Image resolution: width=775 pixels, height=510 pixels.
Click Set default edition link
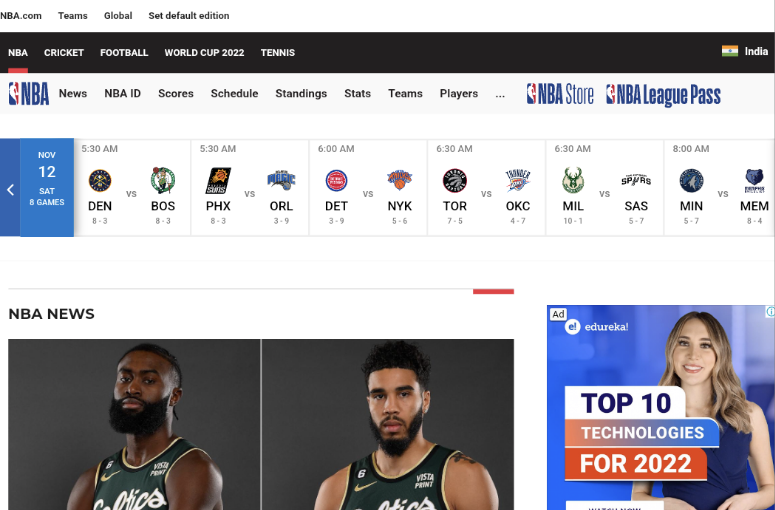tap(189, 15)
